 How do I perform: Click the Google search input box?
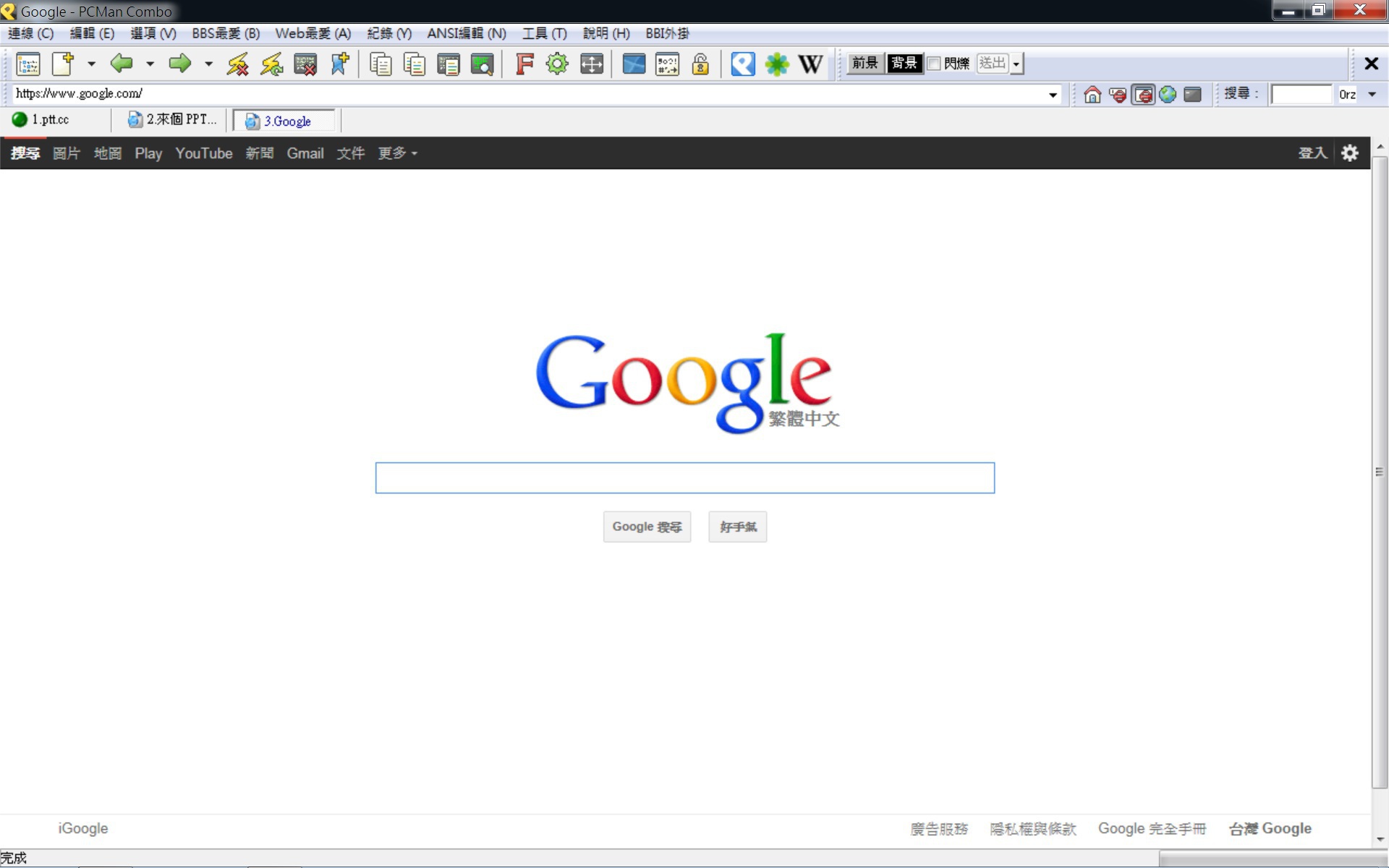point(684,478)
